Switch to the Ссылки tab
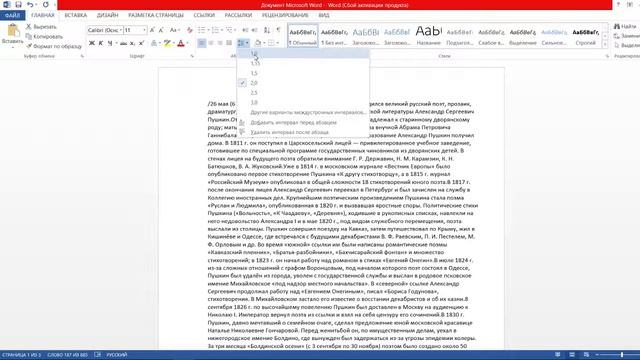 pos(204,15)
